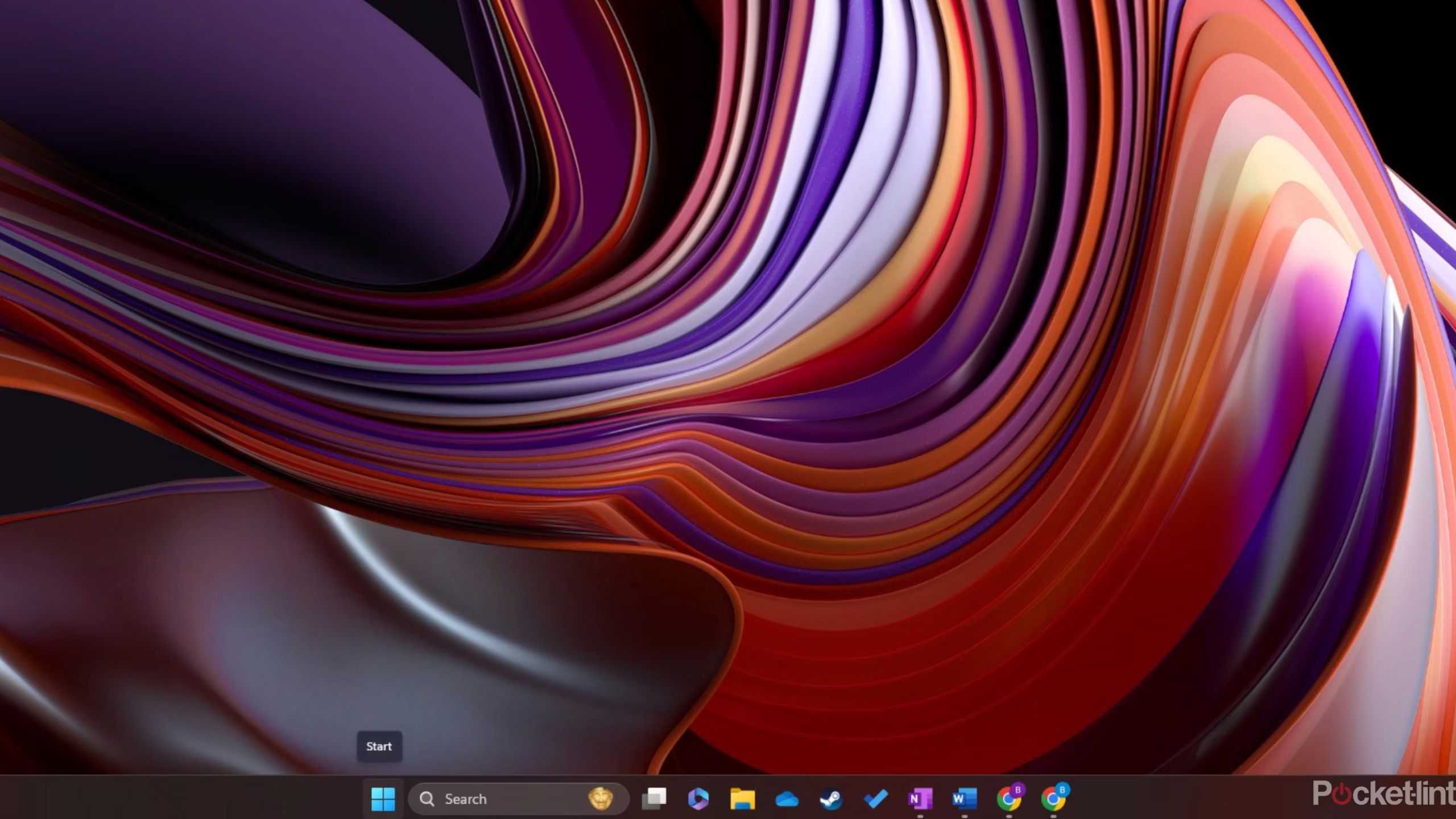Open the Start menu

pyautogui.click(x=384, y=799)
